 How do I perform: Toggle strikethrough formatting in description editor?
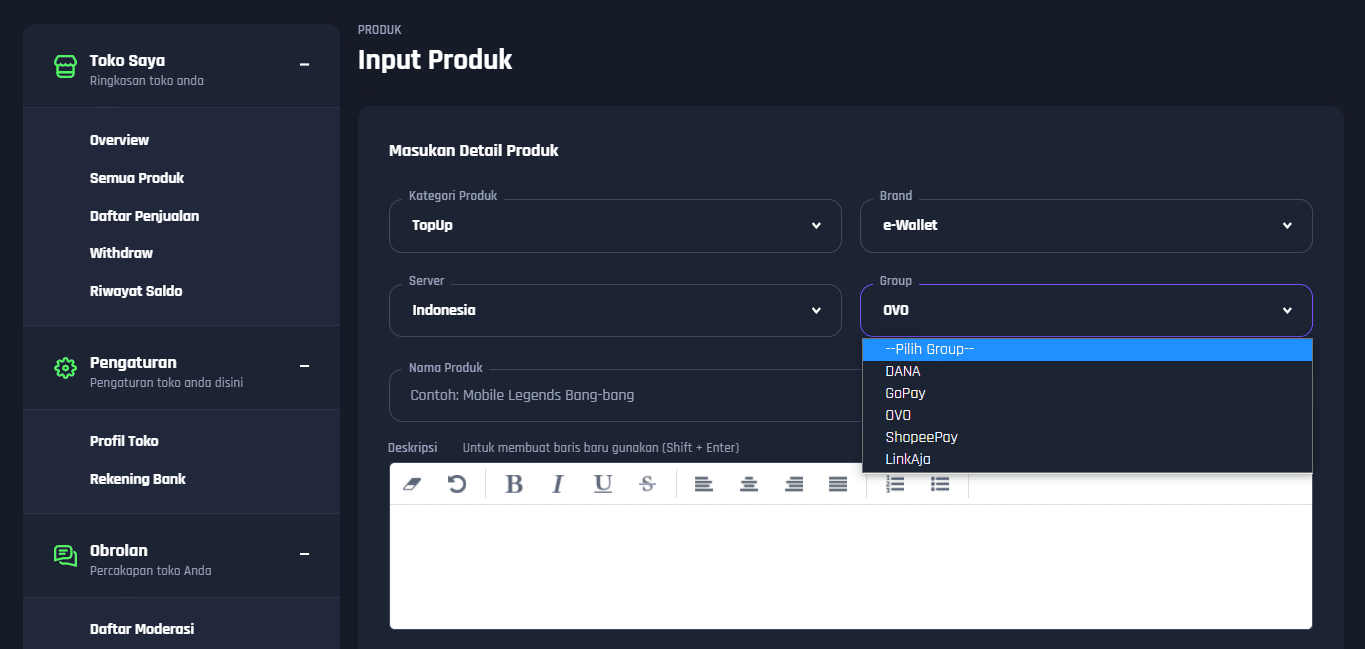coord(647,484)
